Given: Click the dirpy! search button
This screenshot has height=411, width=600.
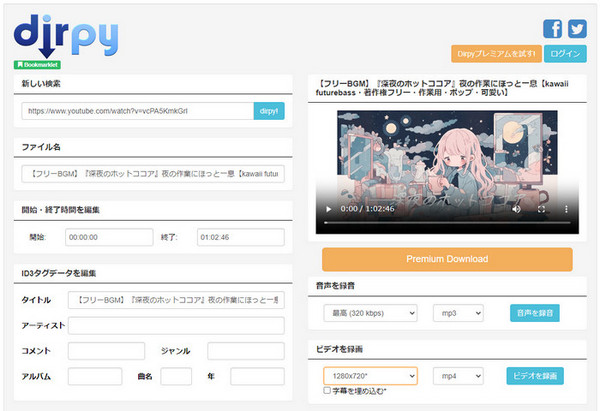Looking at the screenshot, I should (x=269, y=111).
